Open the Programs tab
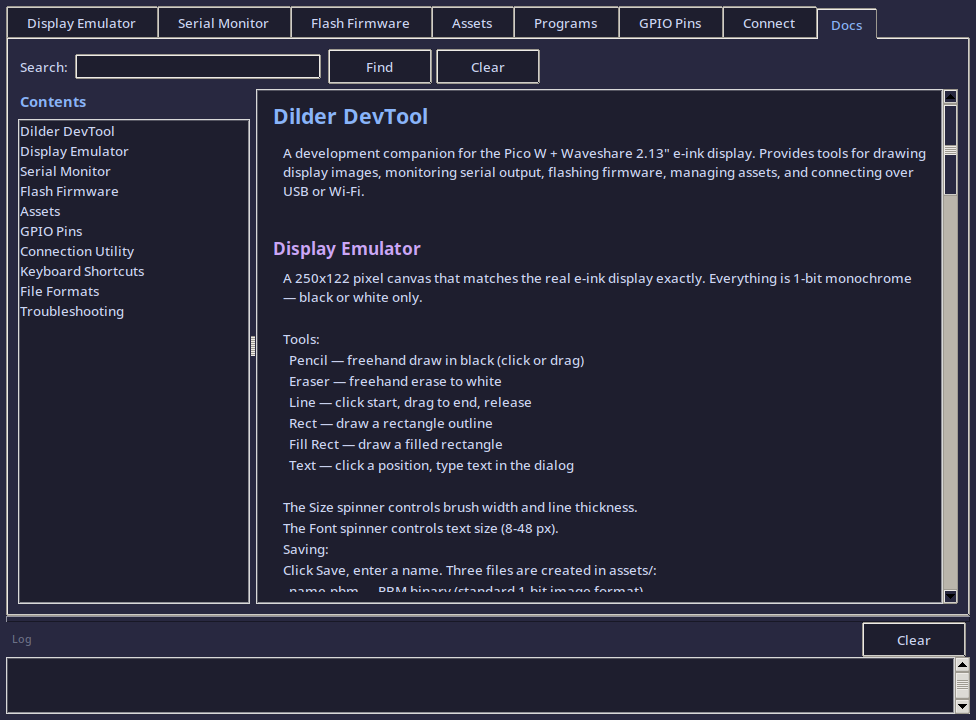 pos(565,23)
